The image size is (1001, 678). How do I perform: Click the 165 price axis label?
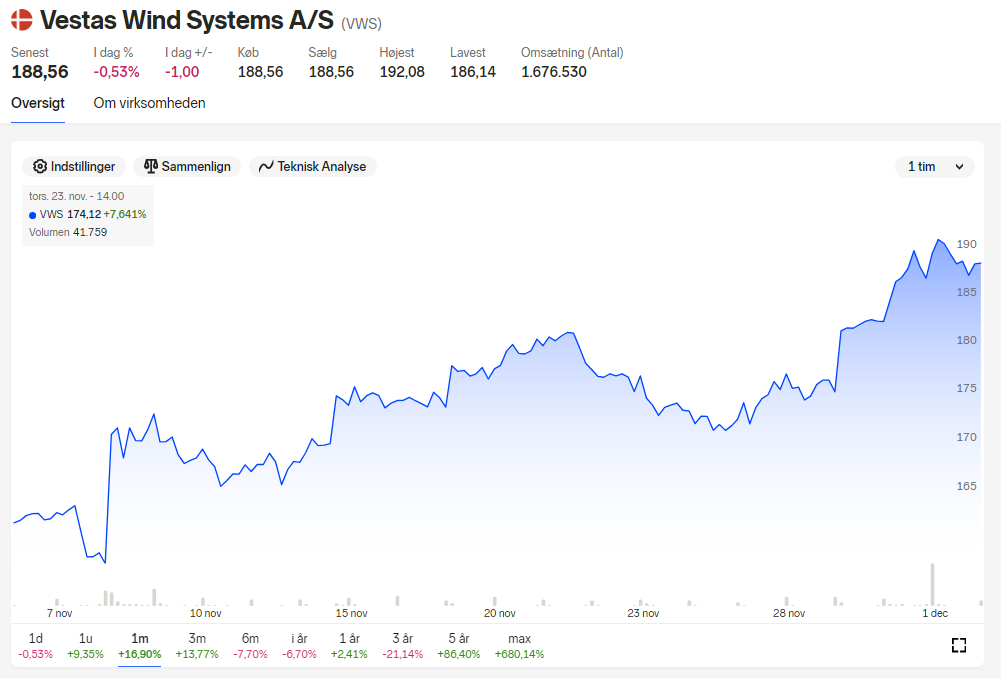click(967, 486)
